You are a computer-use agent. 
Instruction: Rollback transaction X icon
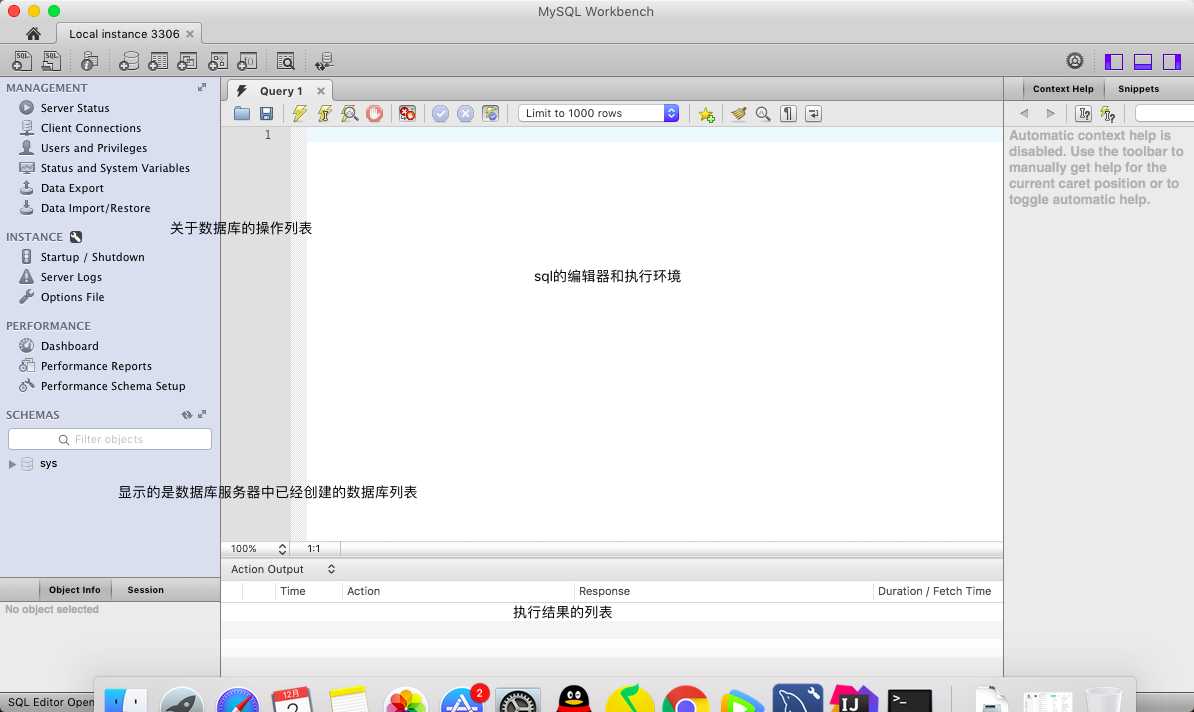465,113
